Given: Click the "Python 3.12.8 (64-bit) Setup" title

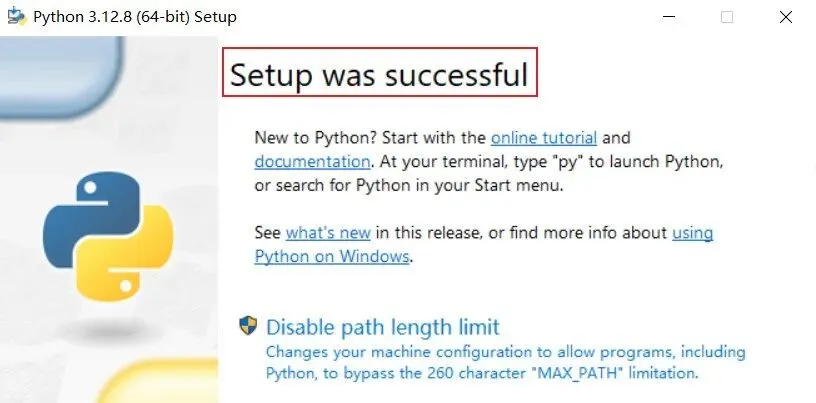Looking at the screenshot, I should coord(135,17).
